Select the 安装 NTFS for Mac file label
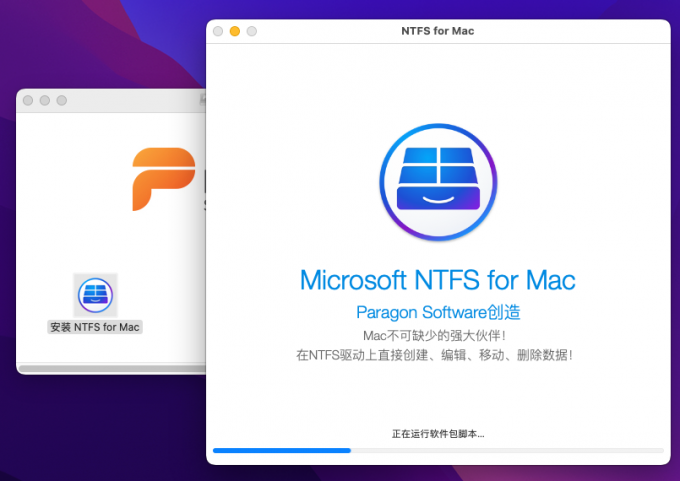Viewport: 680px width, 481px height. tap(95, 327)
